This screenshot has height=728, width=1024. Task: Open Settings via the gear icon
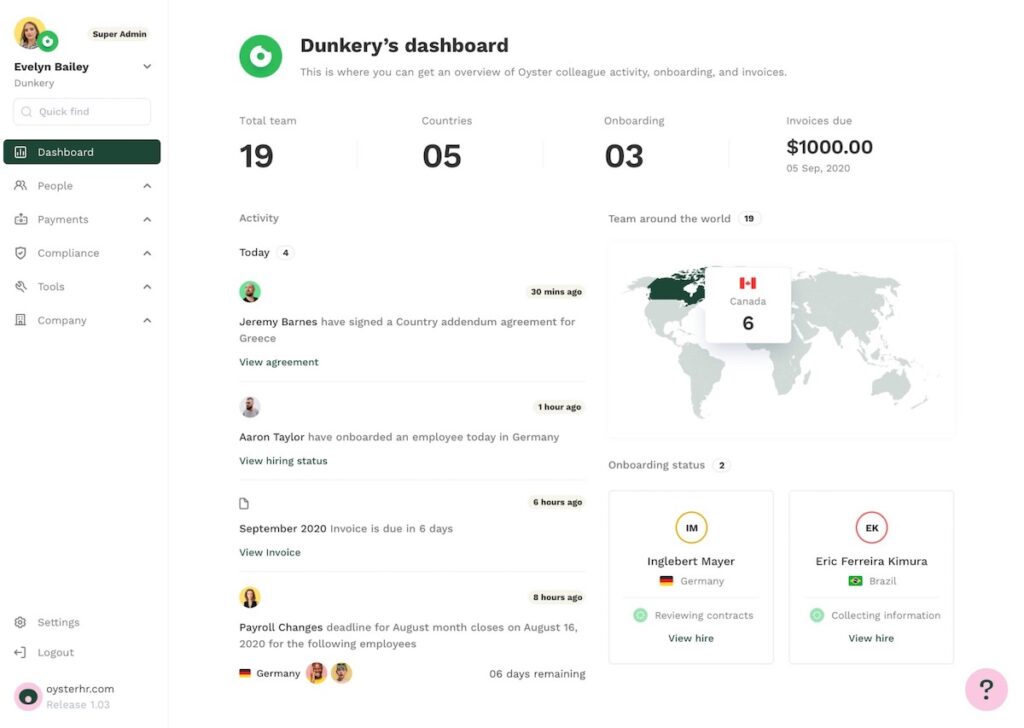pos(20,622)
